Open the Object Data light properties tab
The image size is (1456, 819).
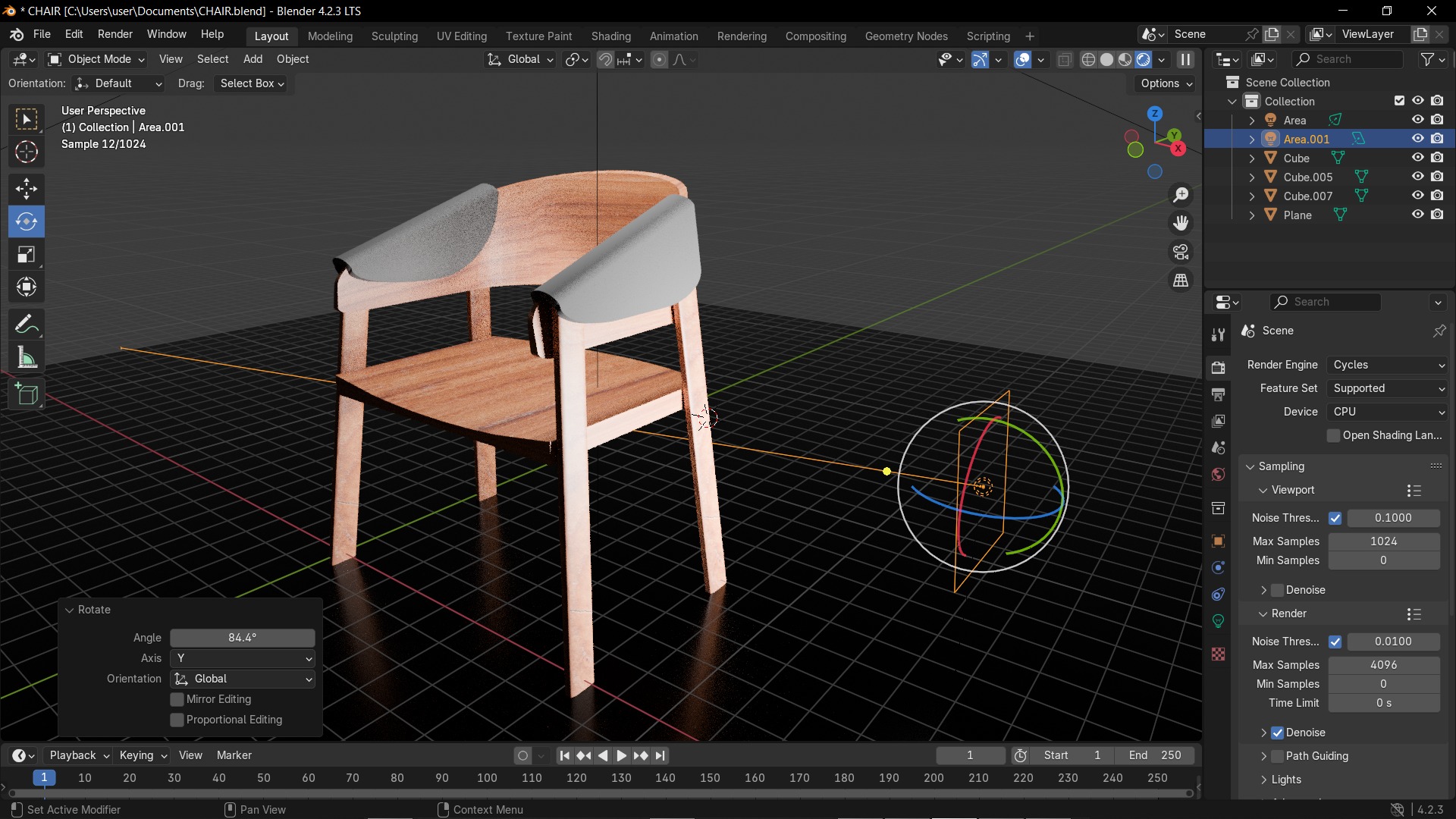[x=1219, y=620]
